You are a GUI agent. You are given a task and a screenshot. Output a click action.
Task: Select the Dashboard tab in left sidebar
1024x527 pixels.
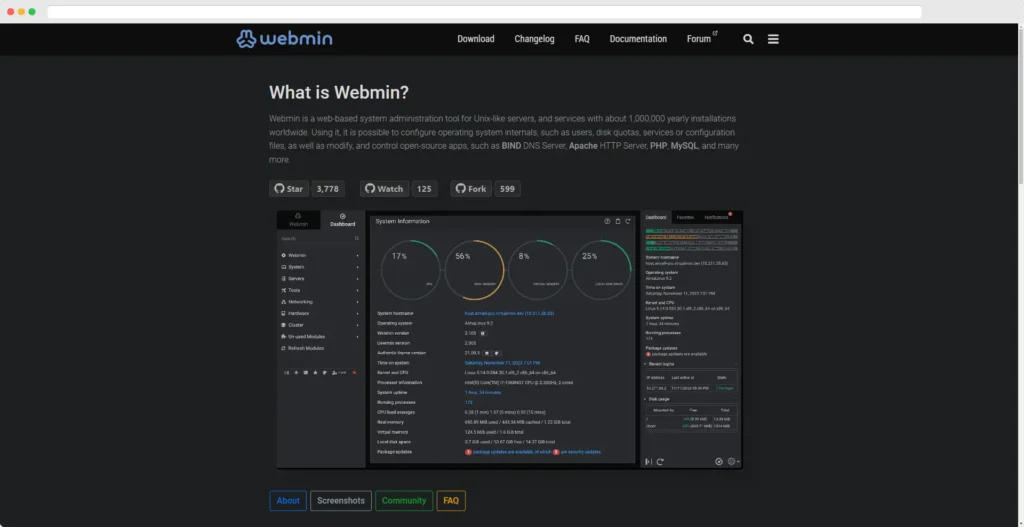[342, 219]
